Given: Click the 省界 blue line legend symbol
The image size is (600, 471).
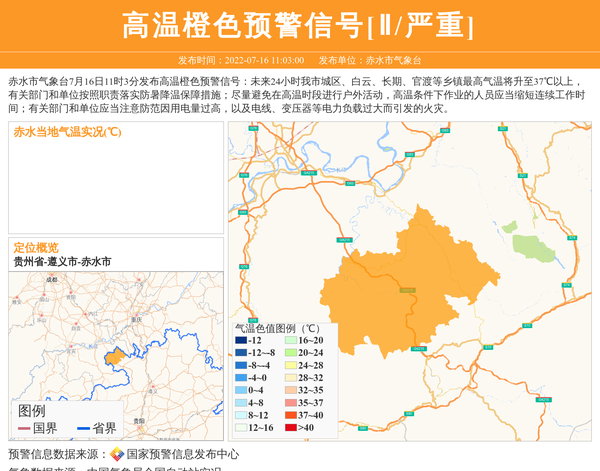Looking at the screenshot, I should 83,429.
